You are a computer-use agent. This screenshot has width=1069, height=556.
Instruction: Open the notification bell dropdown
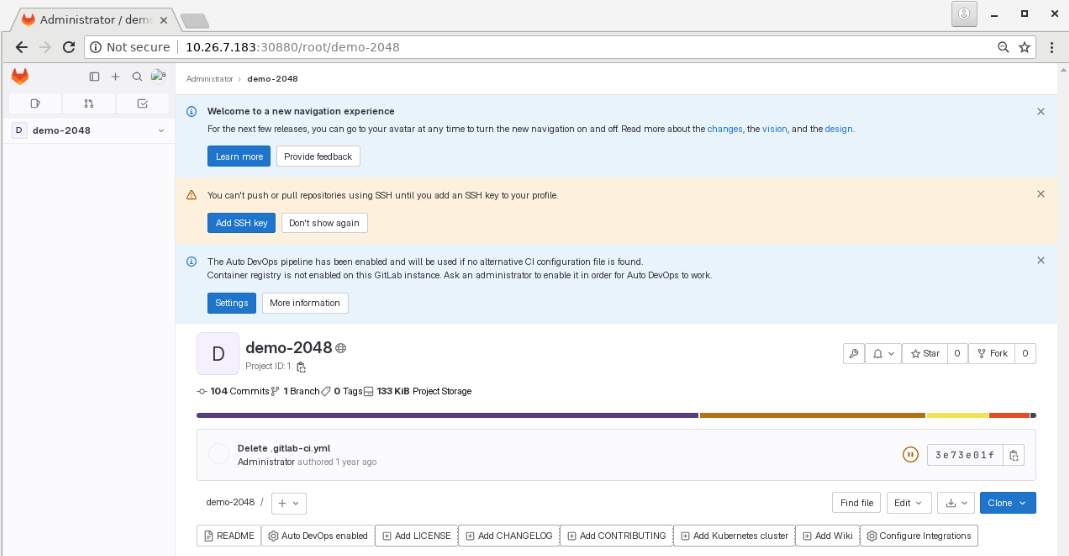coord(884,354)
